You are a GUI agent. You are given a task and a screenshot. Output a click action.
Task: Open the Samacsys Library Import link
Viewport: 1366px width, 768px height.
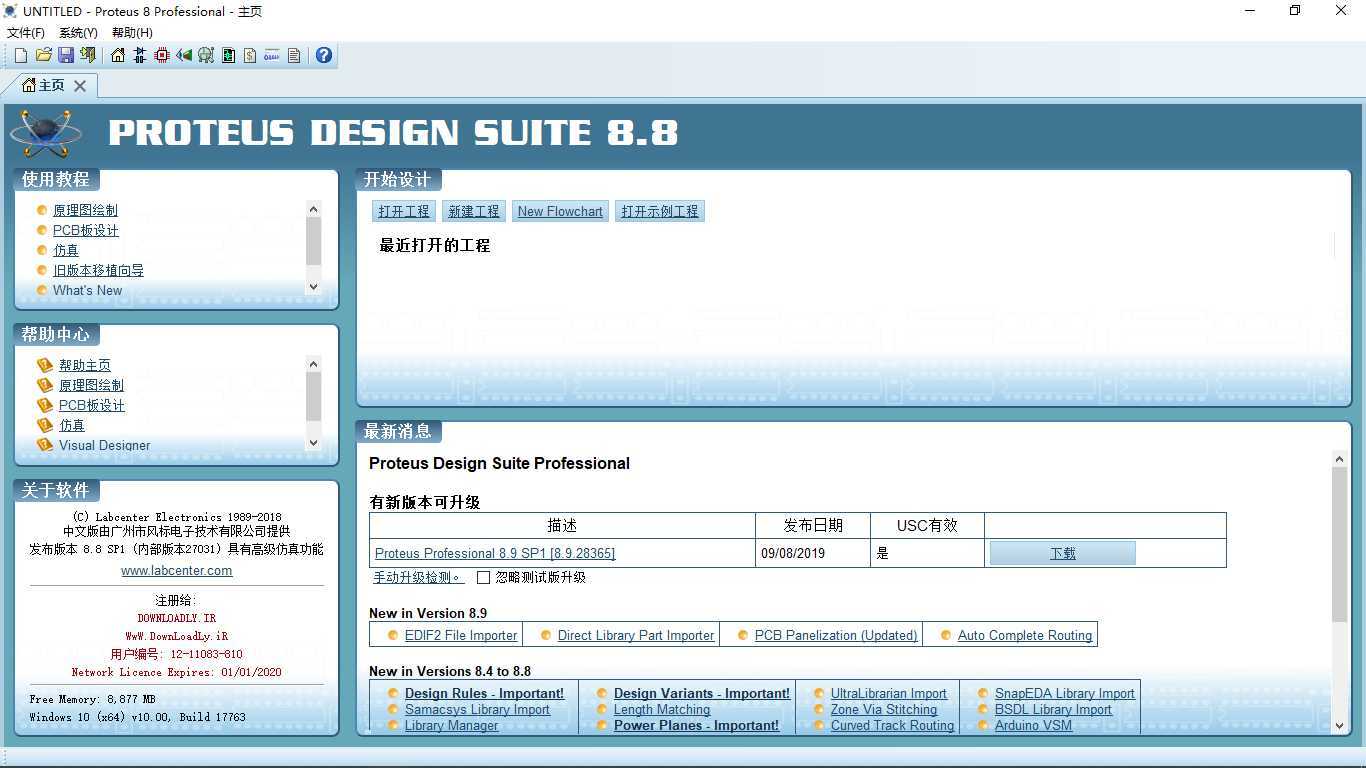coord(477,709)
